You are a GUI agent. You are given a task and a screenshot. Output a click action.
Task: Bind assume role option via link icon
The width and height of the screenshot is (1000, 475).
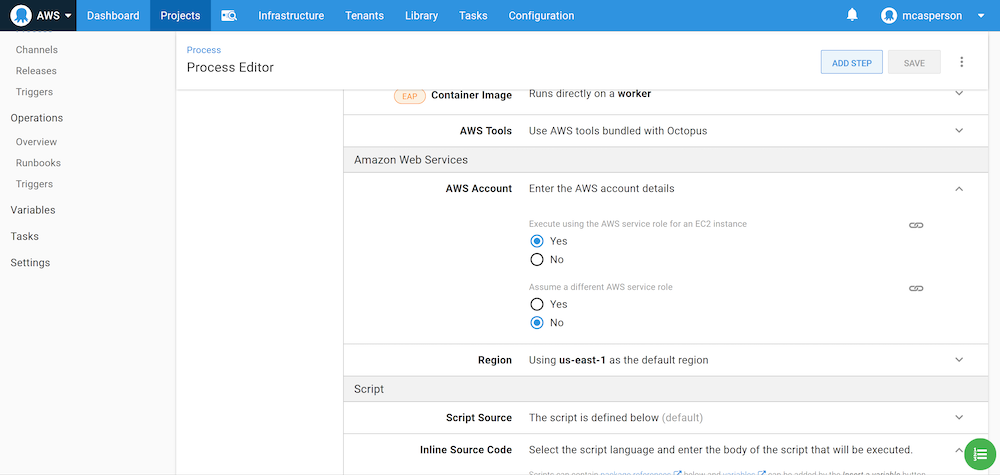pos(916,288)
